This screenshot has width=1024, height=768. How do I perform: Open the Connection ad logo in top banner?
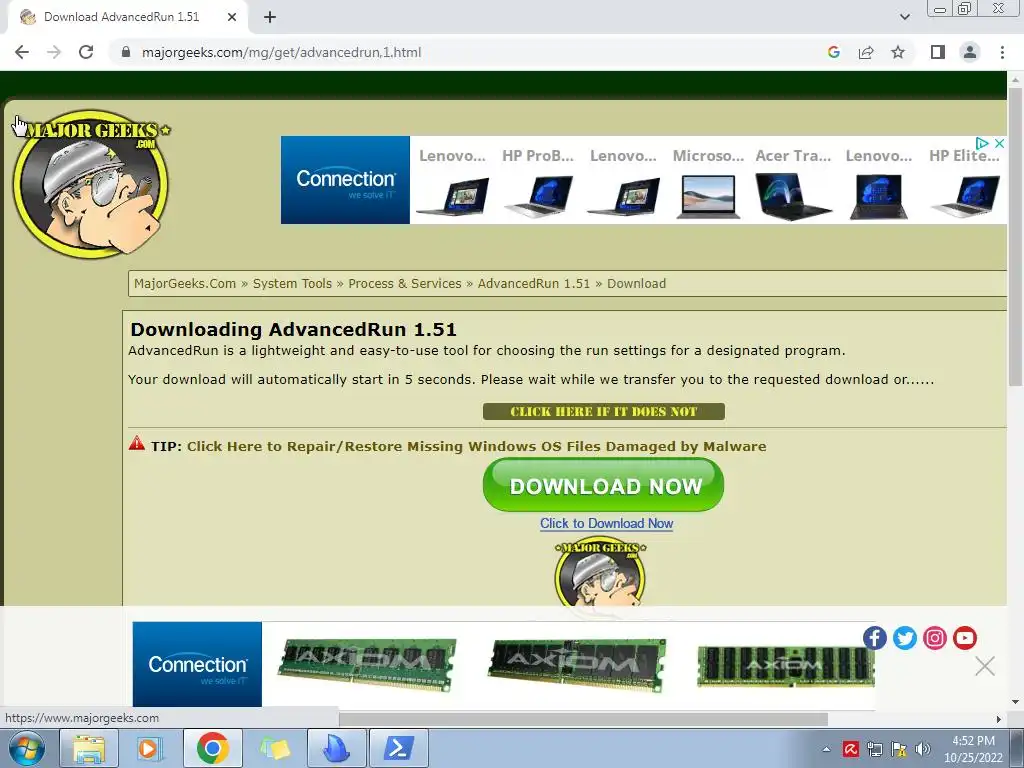pyautogui.click(x=345, y=180)
